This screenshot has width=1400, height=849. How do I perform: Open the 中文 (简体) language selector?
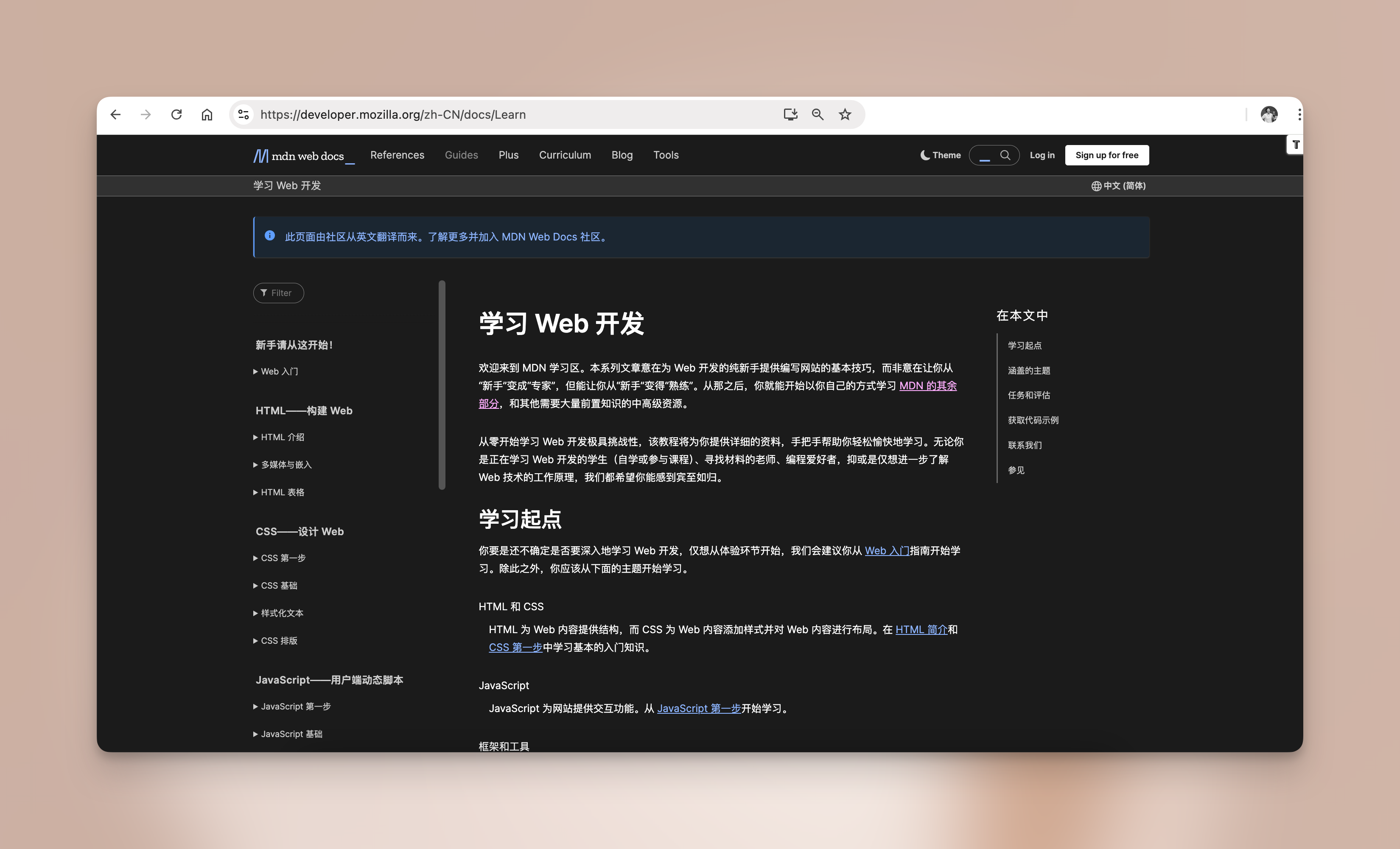1118,186
